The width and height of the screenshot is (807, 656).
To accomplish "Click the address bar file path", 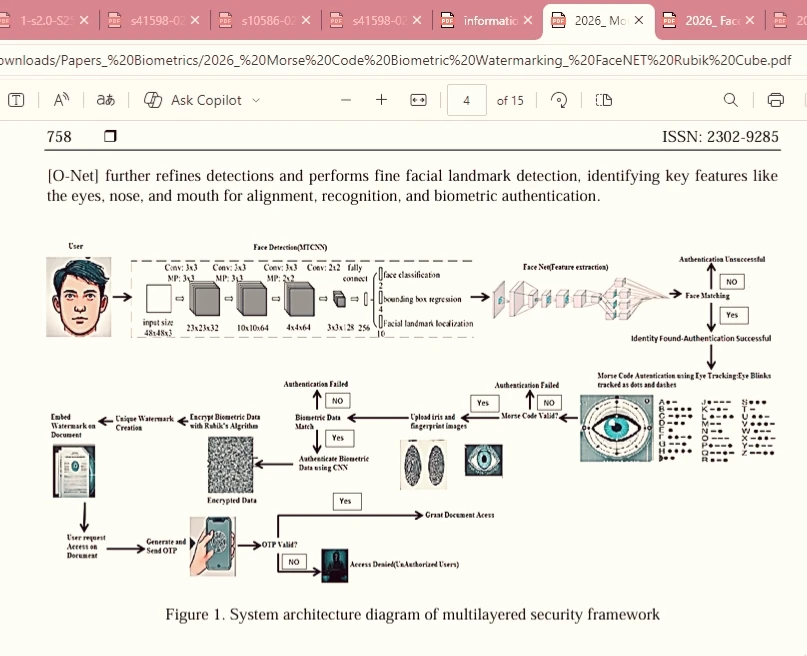I will (396, 60).
